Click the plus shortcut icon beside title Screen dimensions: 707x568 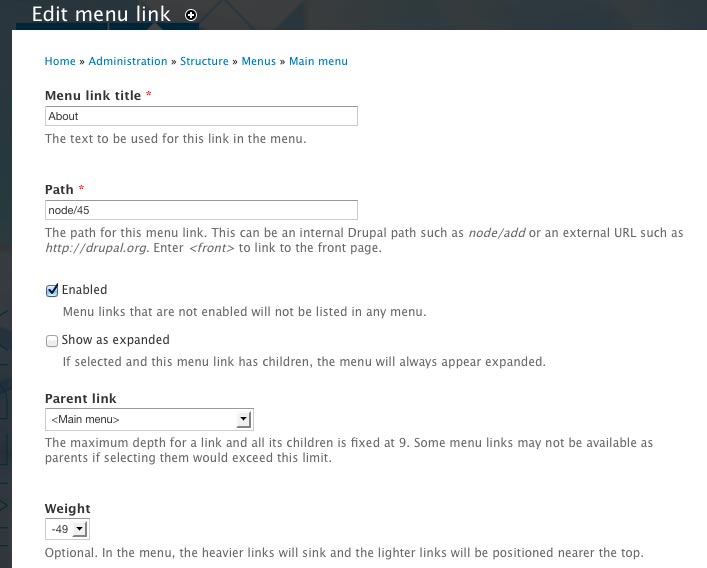(191, 15)
